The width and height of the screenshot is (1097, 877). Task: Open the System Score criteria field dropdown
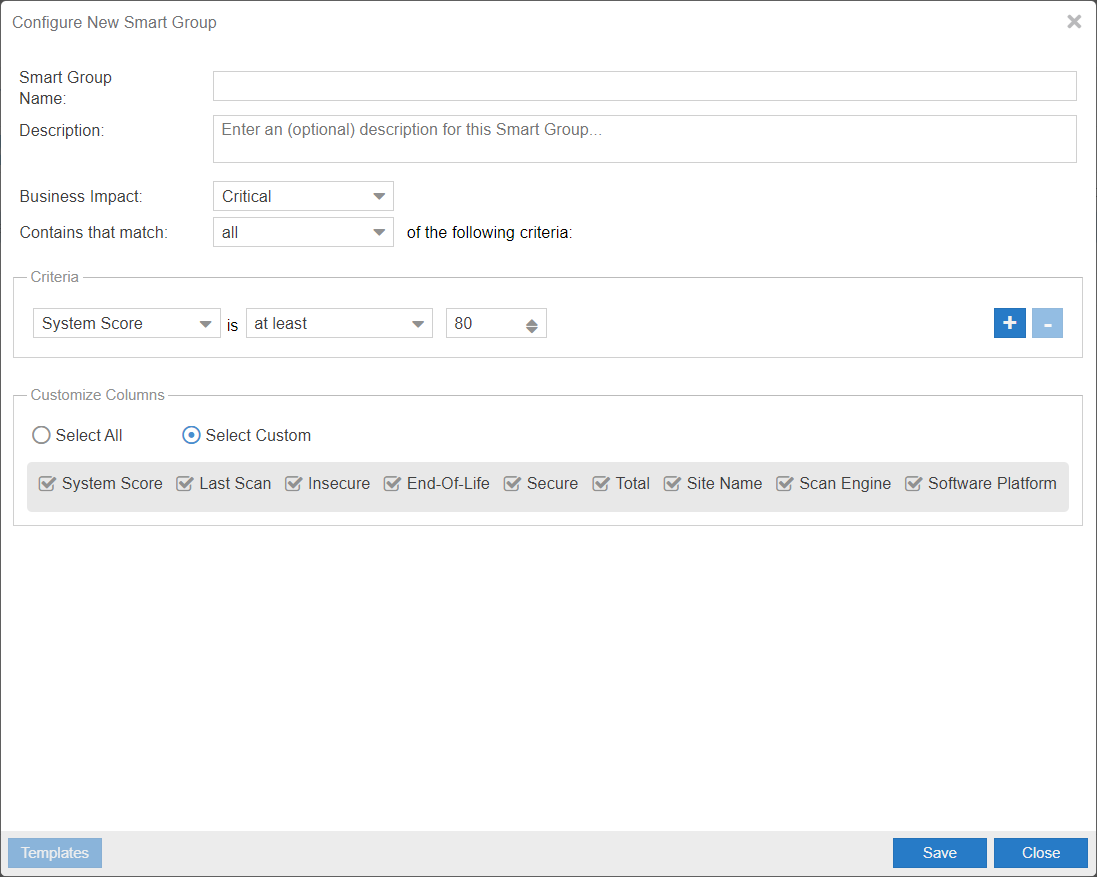coord(127,323)
